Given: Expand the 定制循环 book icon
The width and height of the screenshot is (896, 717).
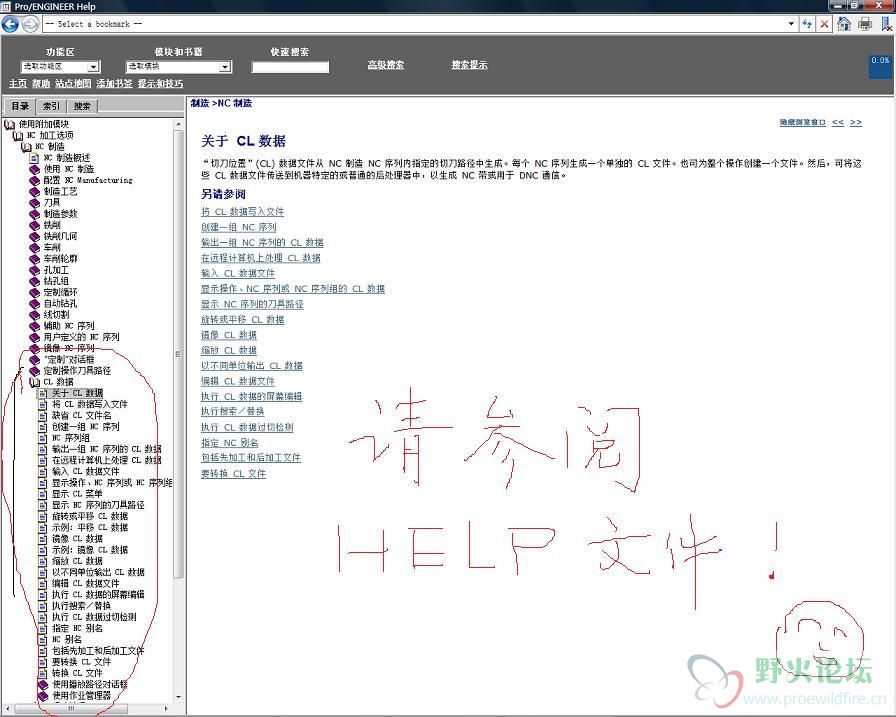Looking at the screenshot, I should [34, 292].
